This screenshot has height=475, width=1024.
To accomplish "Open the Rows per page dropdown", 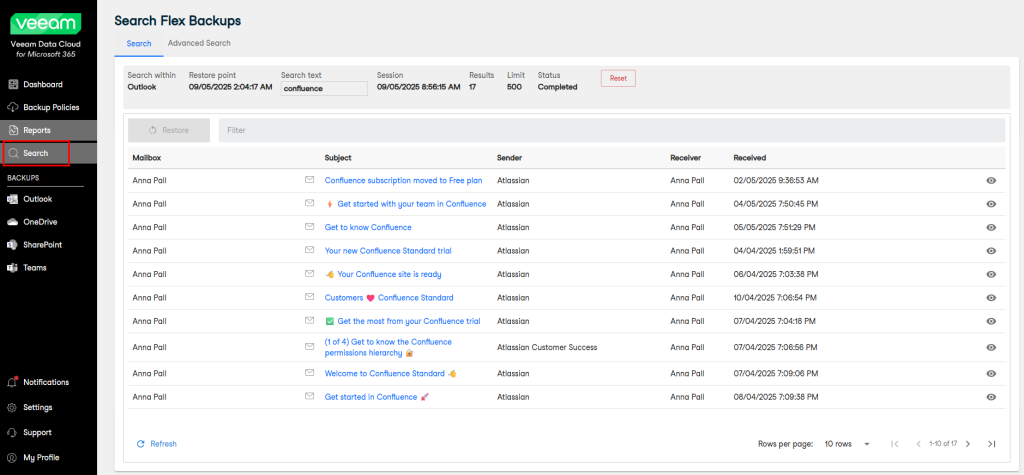I will [848, 444].
